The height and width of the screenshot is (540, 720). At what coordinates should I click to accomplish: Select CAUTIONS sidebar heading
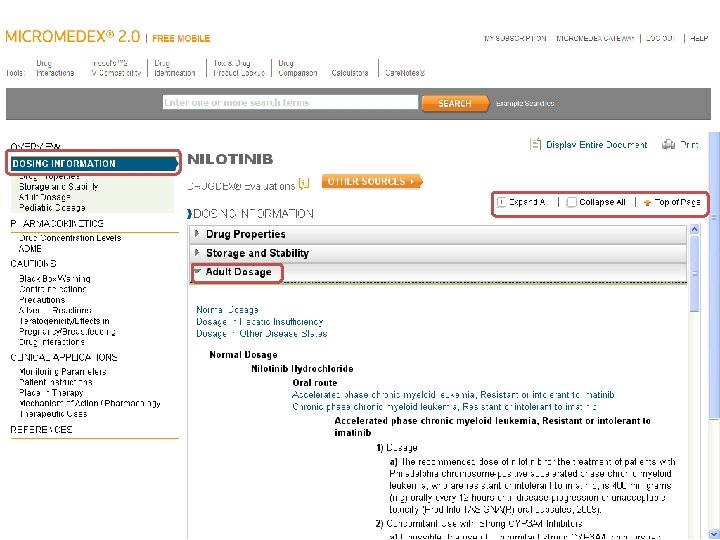(x=34, y=264)
